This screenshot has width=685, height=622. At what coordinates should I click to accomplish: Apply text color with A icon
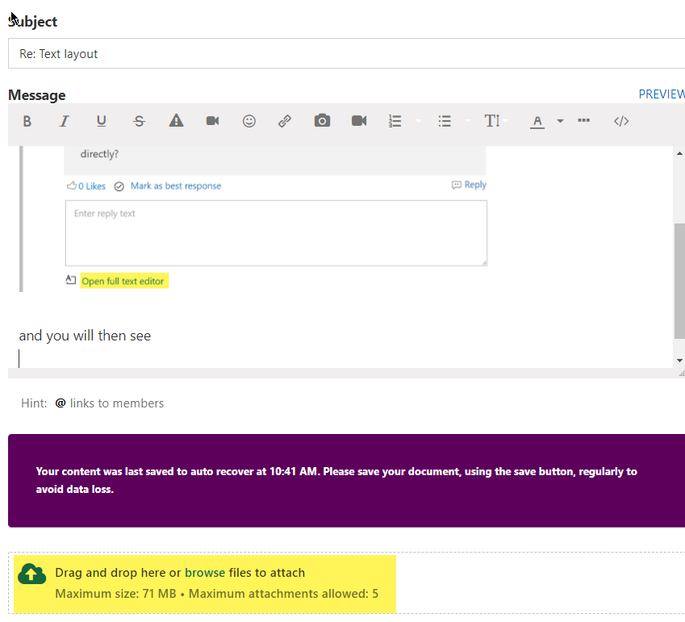(x=537, y=121)
